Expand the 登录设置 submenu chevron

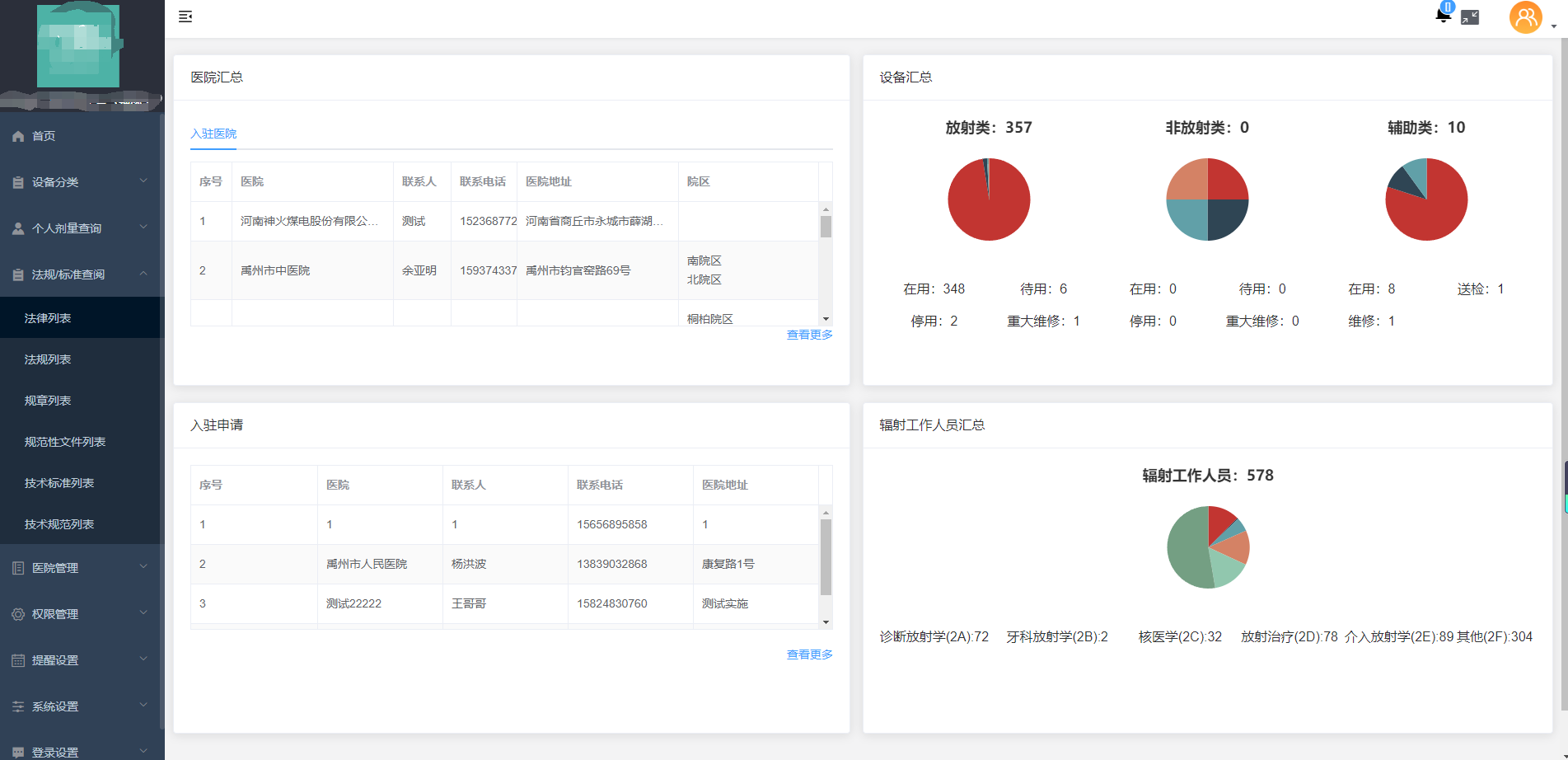pyautogui.click(x=143, y=751)
